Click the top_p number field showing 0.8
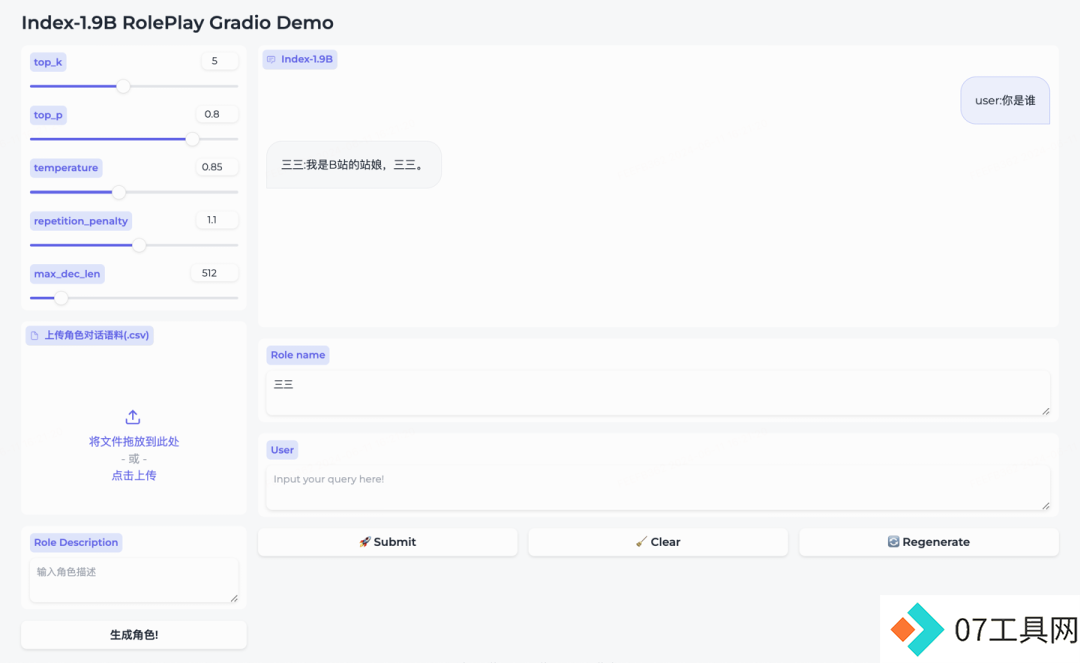The height and width of the screenshot is (663, 1080). 217,114
